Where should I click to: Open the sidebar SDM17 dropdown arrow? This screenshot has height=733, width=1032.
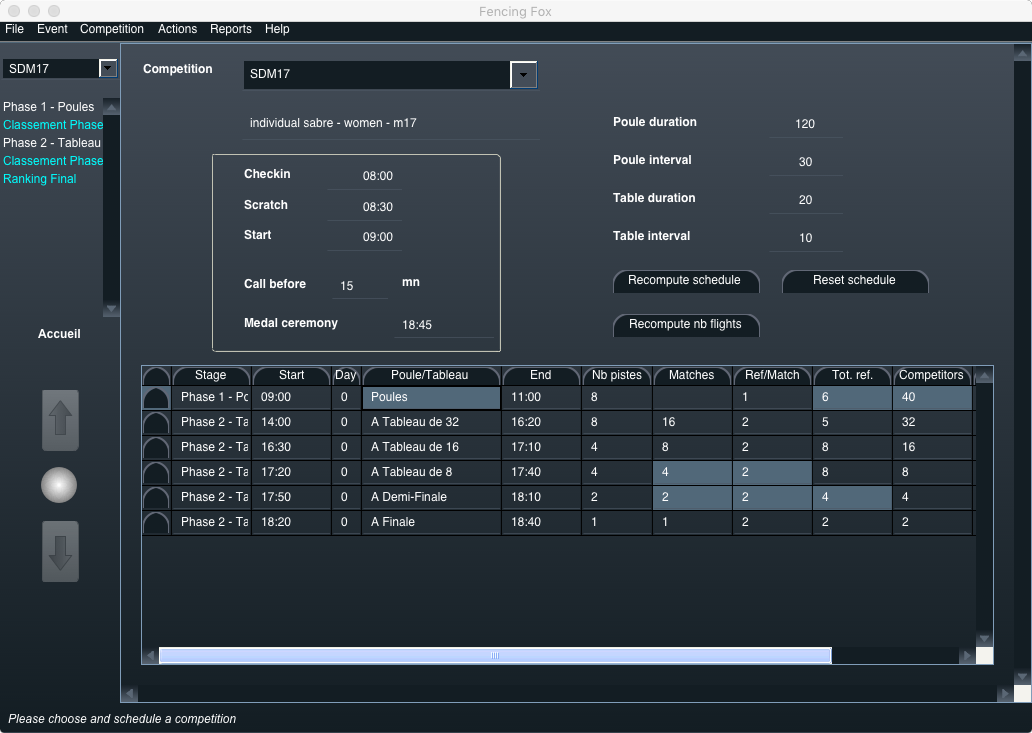(108, 68)
